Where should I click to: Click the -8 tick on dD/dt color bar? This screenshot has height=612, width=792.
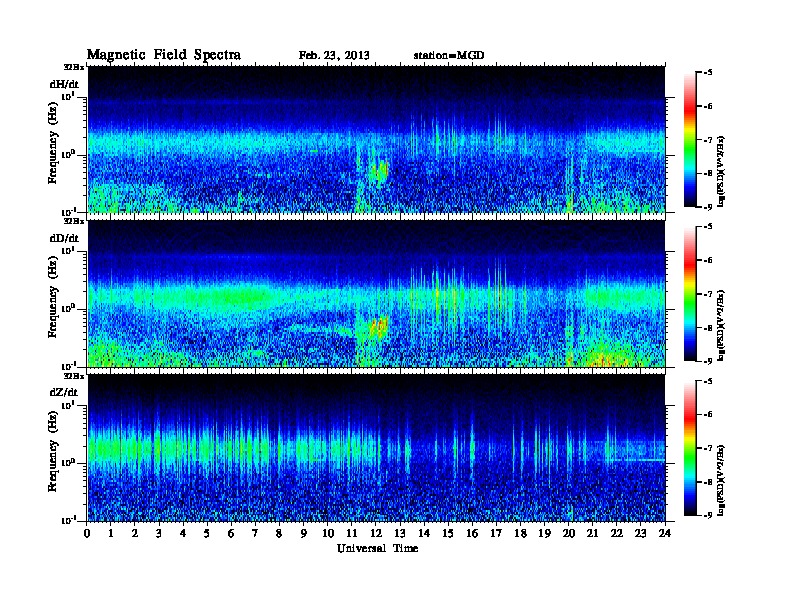pos(708,328)
